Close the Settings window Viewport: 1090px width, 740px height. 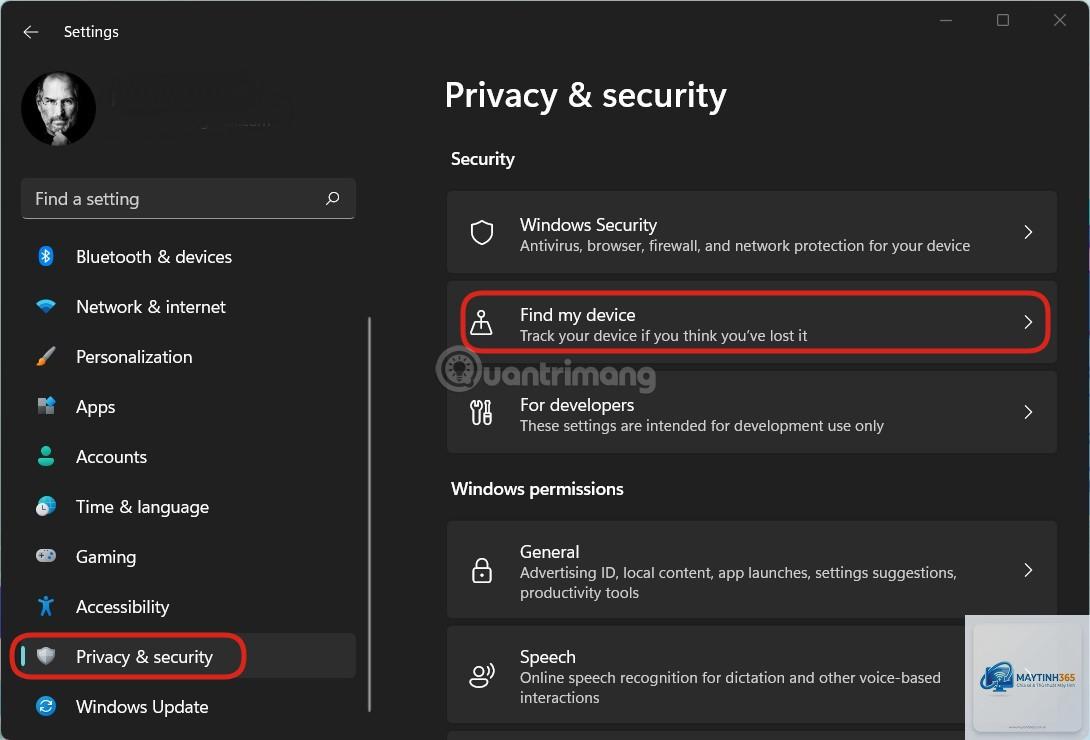(1059, 20)
